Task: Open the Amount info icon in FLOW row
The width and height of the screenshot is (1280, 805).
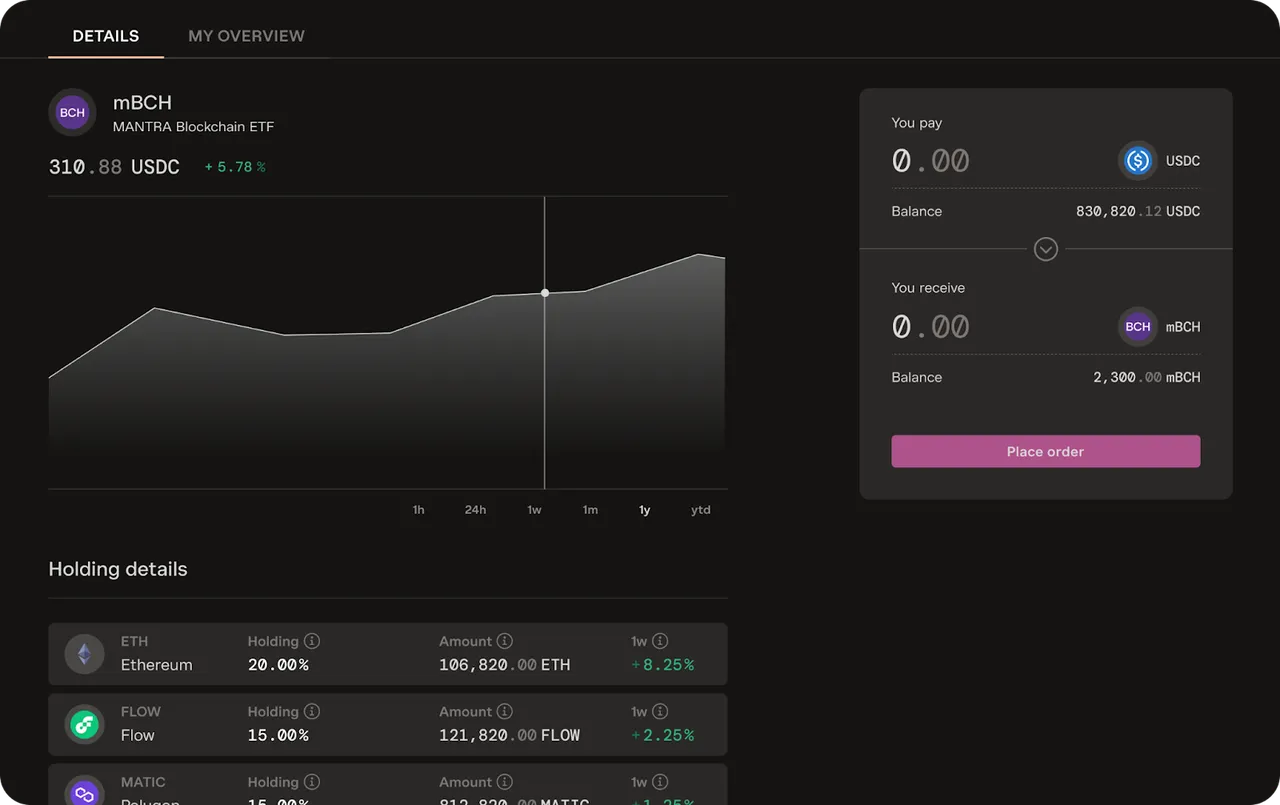Action: pos(505,711)
